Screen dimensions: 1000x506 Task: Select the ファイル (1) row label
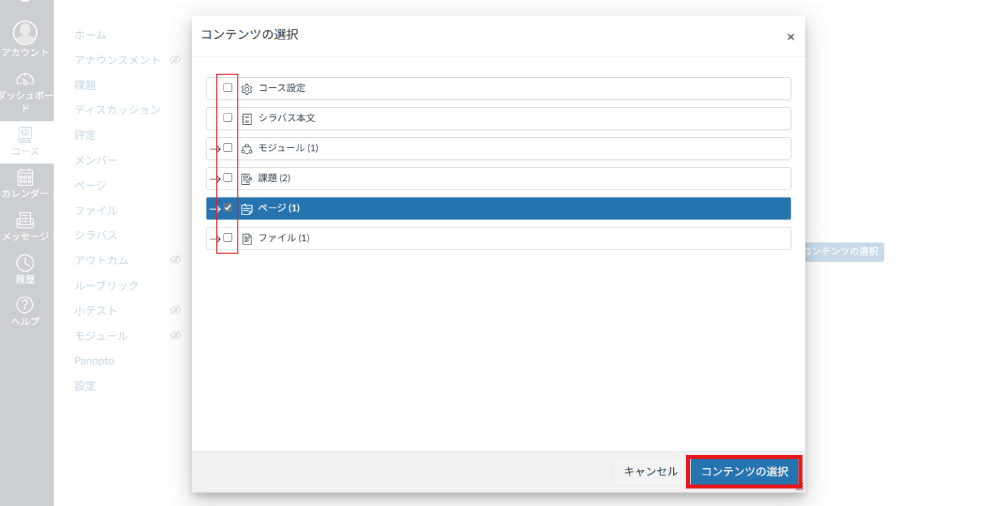(x=284, y=238)
